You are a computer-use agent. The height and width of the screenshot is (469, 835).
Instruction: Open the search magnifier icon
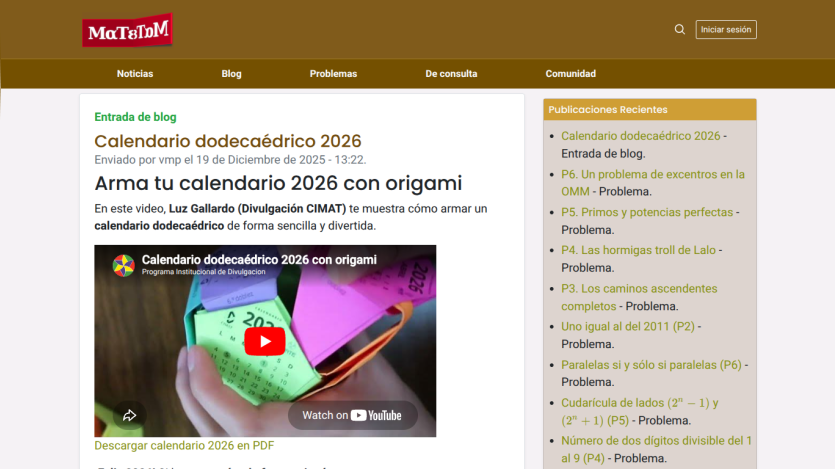680,29
